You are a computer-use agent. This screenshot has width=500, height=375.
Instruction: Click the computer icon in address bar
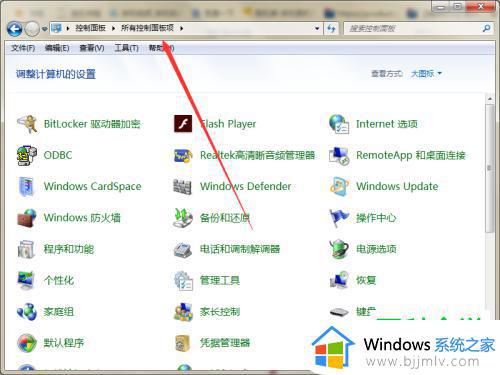coord(57,28)
